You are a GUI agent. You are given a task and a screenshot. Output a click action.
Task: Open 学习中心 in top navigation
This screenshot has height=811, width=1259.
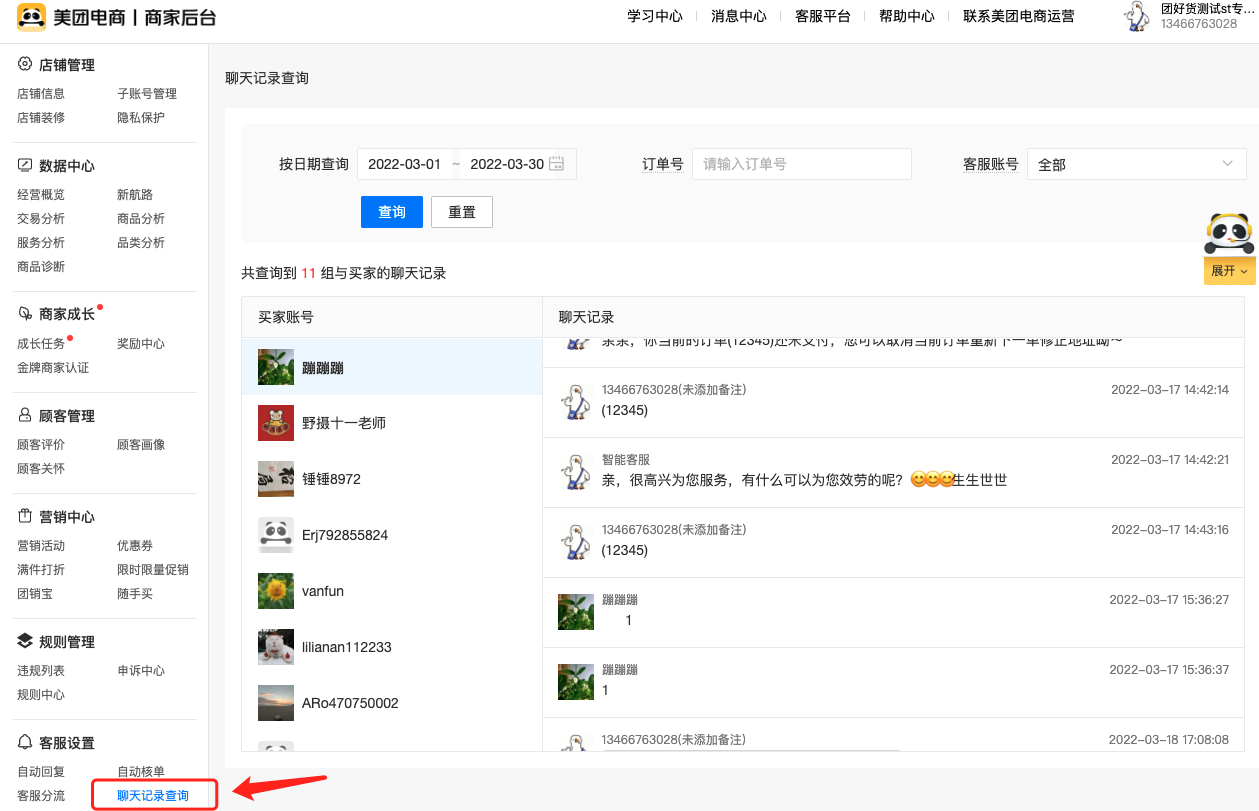[x=655, y=17]
